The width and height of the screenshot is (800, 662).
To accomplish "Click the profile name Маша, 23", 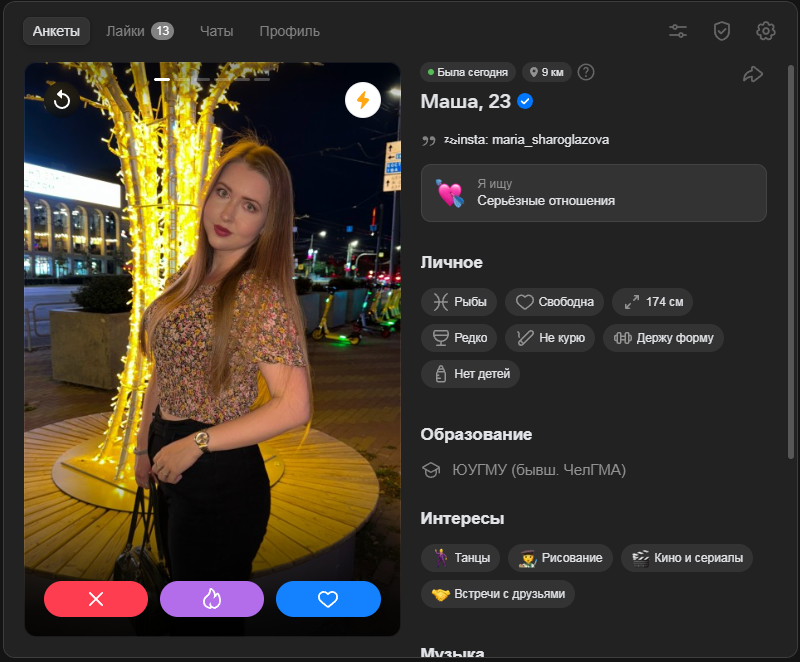I will [465, 101].
